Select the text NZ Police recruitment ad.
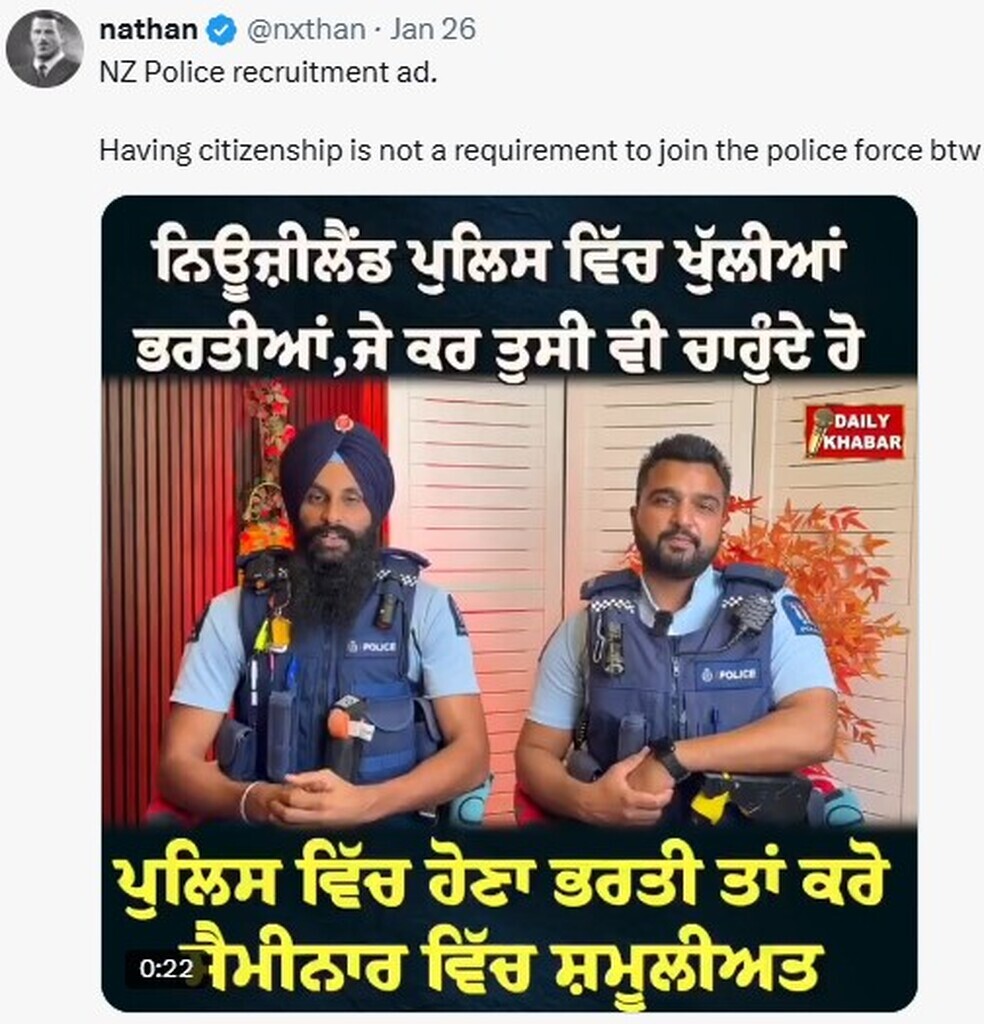The image size is (984, 1024). point(268,72)
